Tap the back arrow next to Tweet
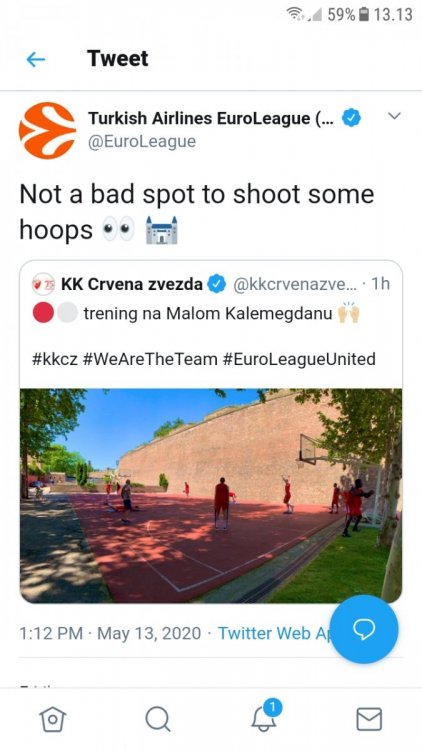 point(35,59)
